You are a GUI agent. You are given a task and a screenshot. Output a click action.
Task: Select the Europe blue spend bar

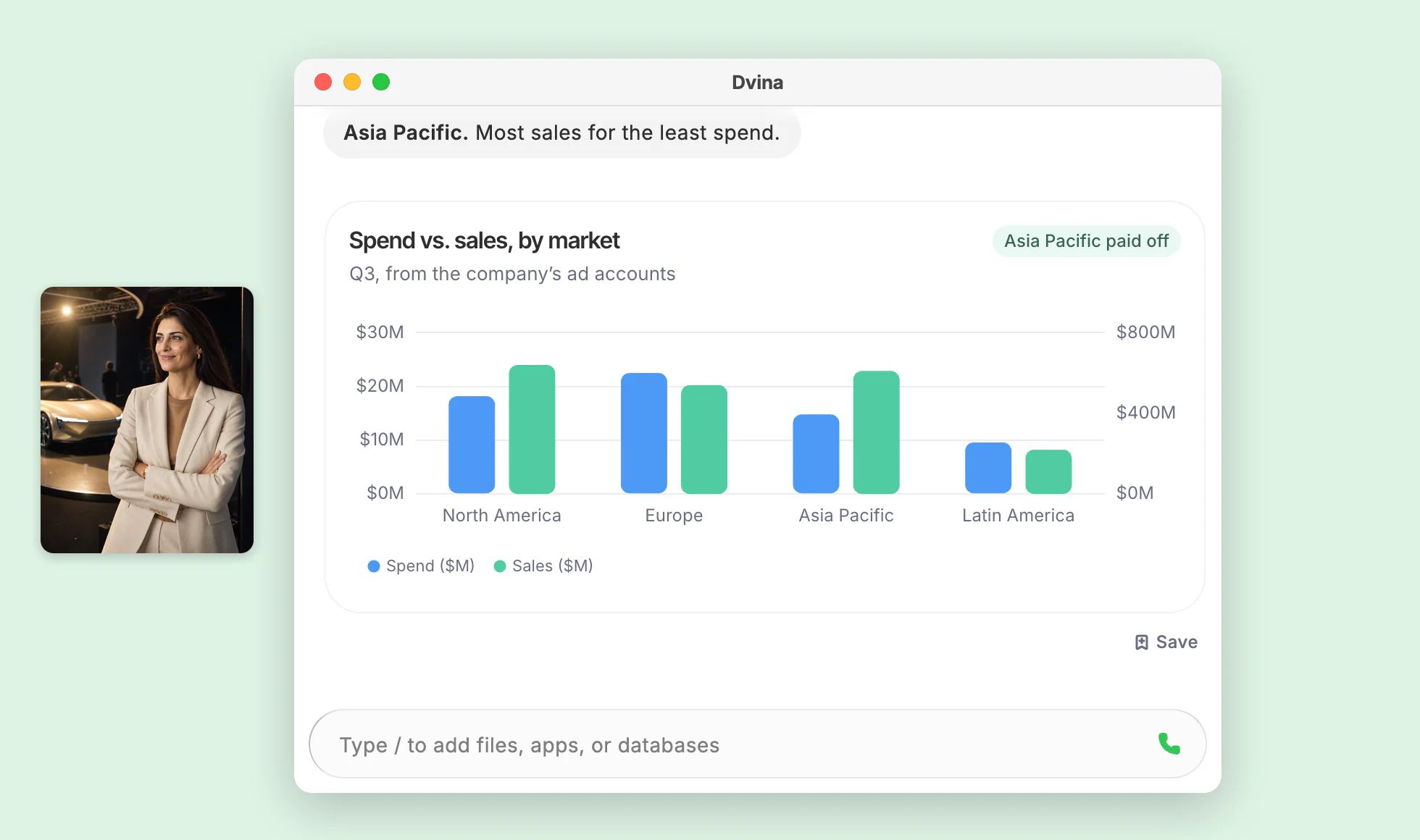tap(644, 433)
